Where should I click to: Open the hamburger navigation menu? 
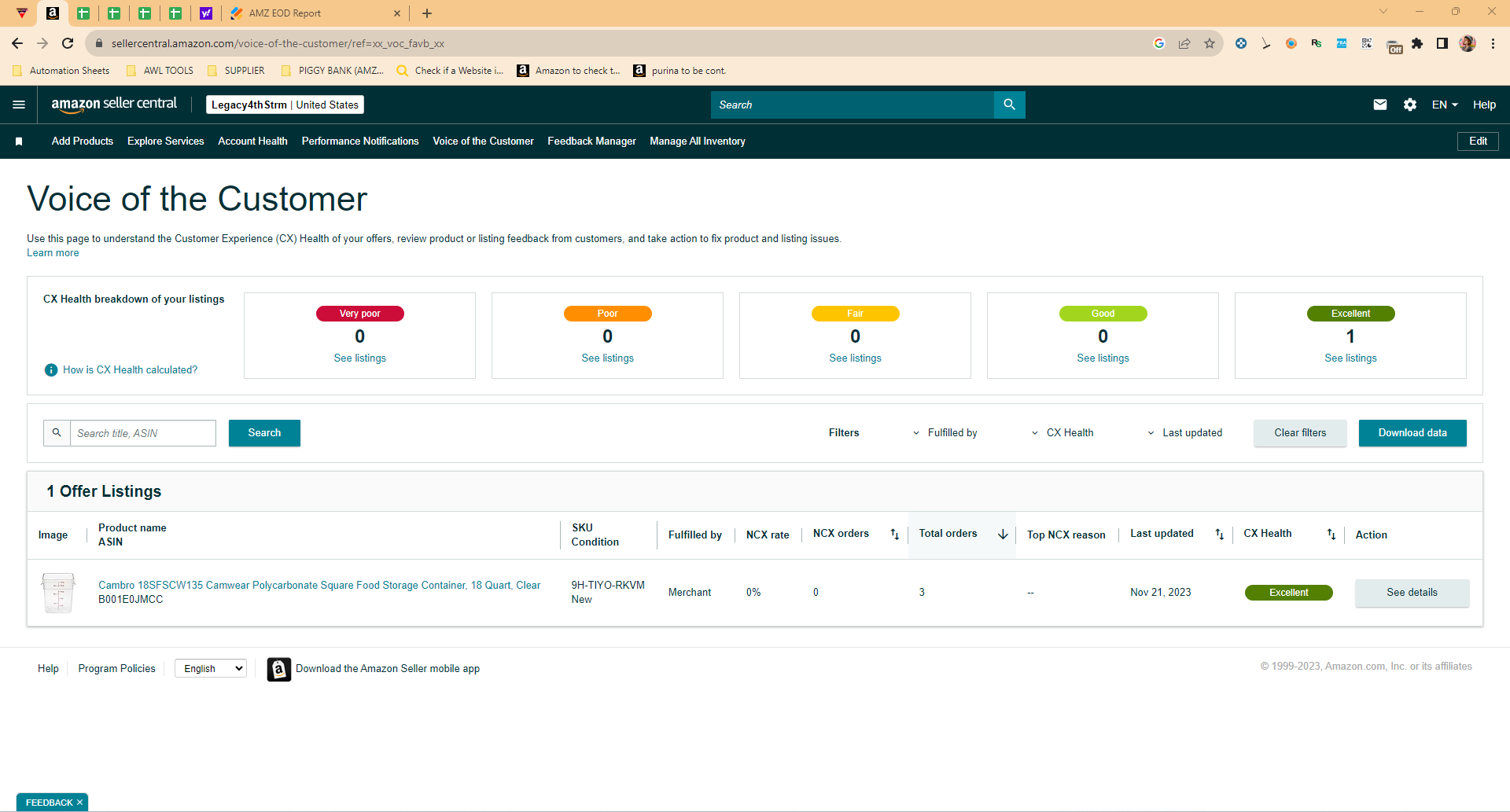tap(19, 105)
